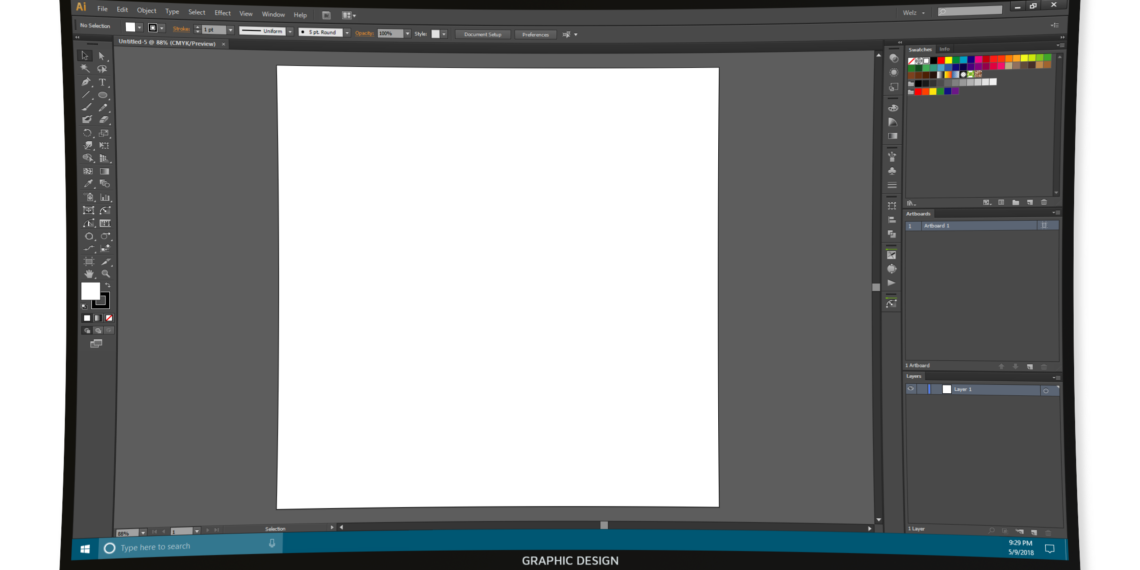Pick the Artboard tool
The image size is (1140, 570).
pos(89,261)
